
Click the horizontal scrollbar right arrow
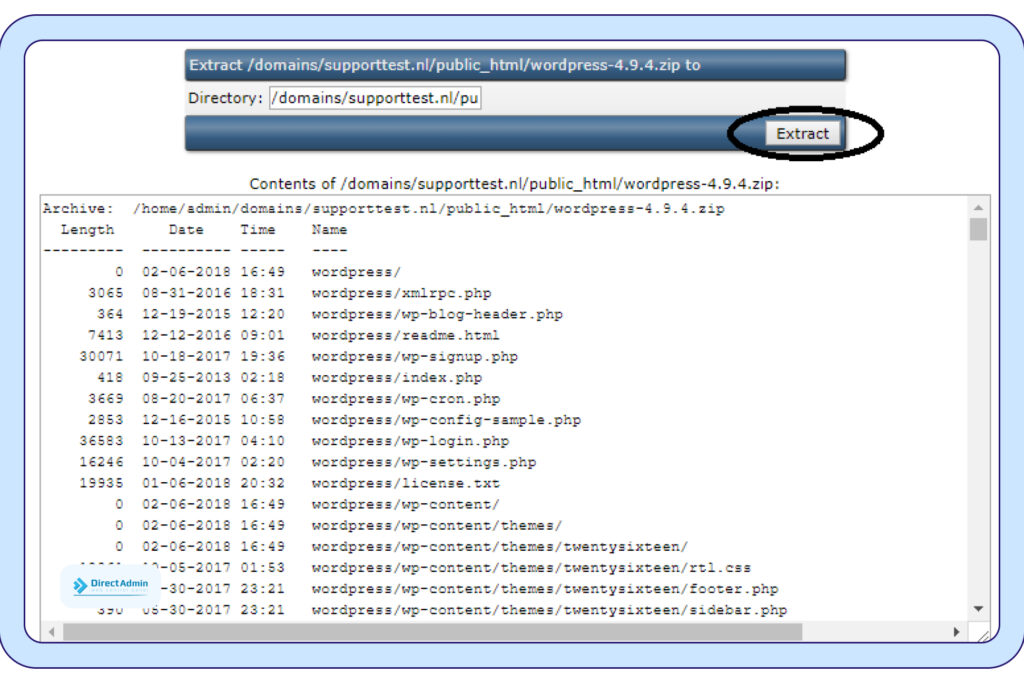tap(956, 631)
